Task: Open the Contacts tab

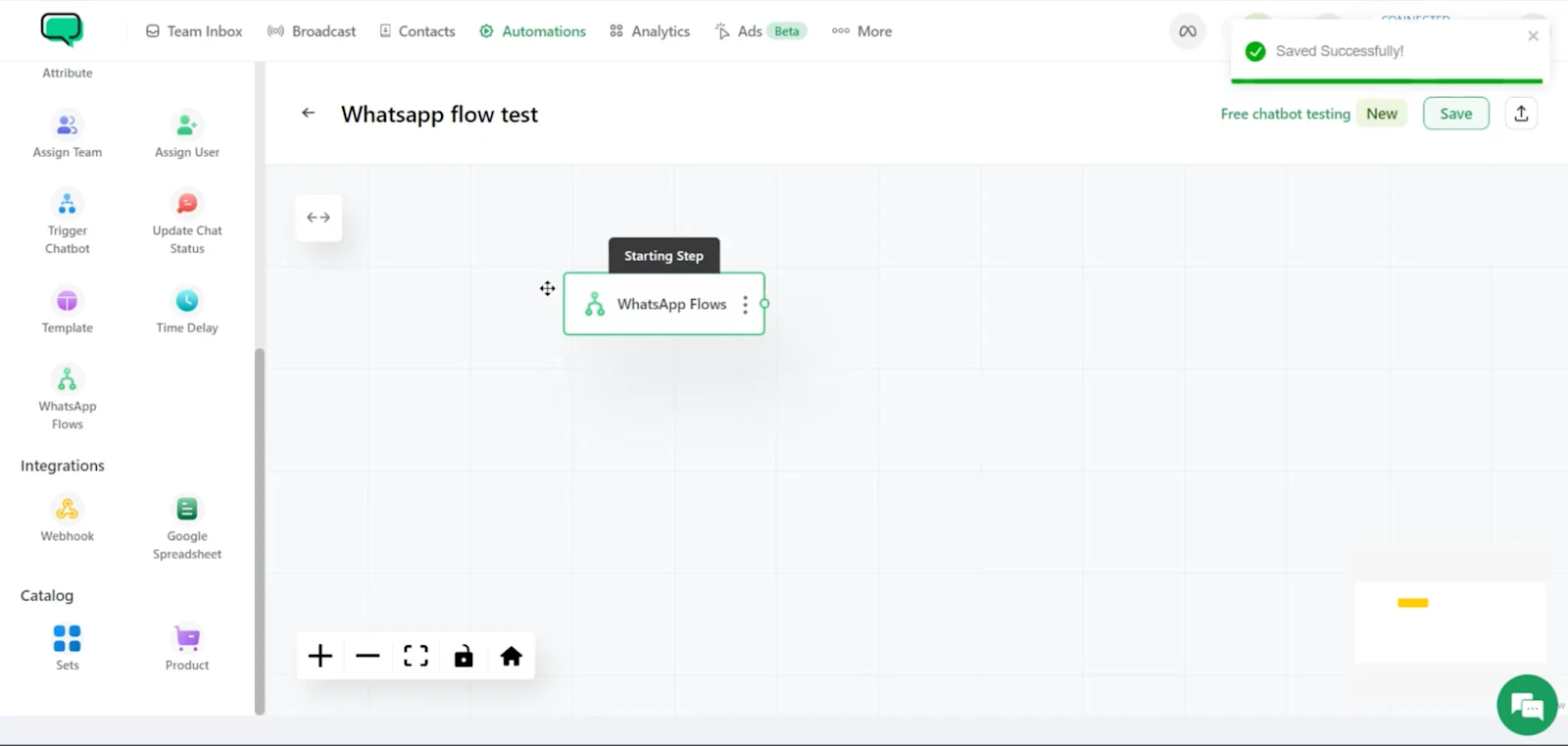Action: click(417, 31)
